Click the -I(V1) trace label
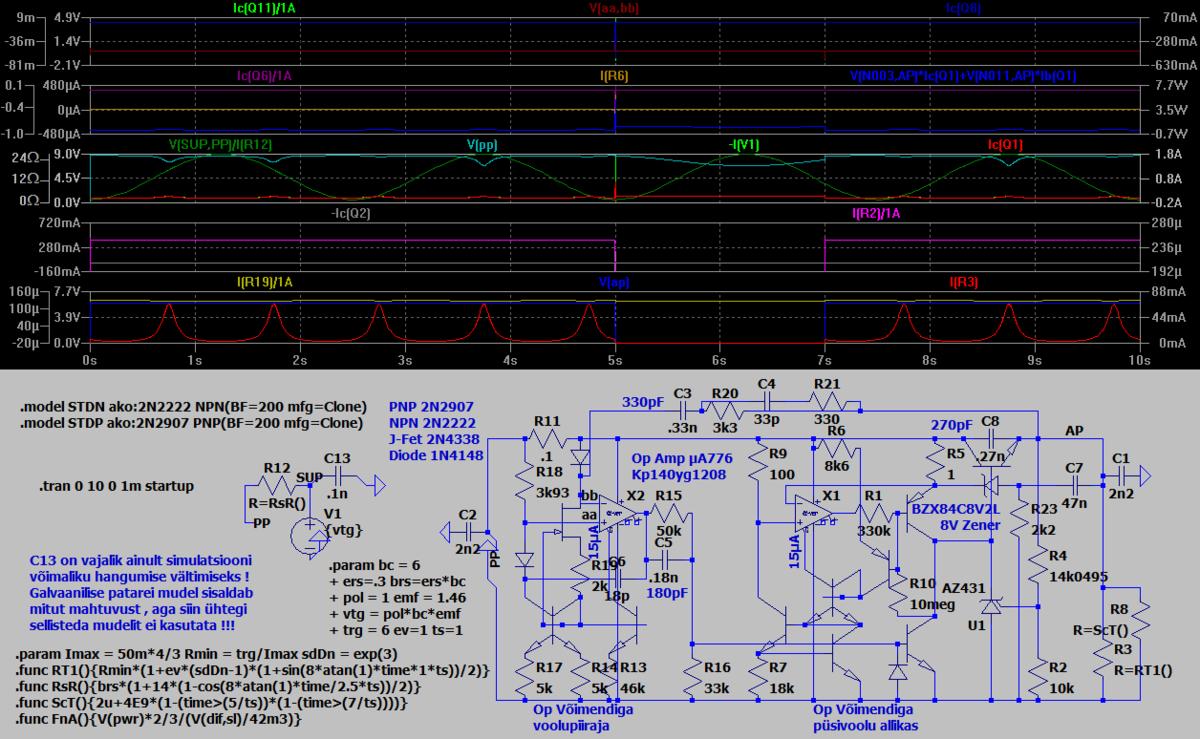Viewport: 1200px width, 739px height. click(x=746, y=145)
